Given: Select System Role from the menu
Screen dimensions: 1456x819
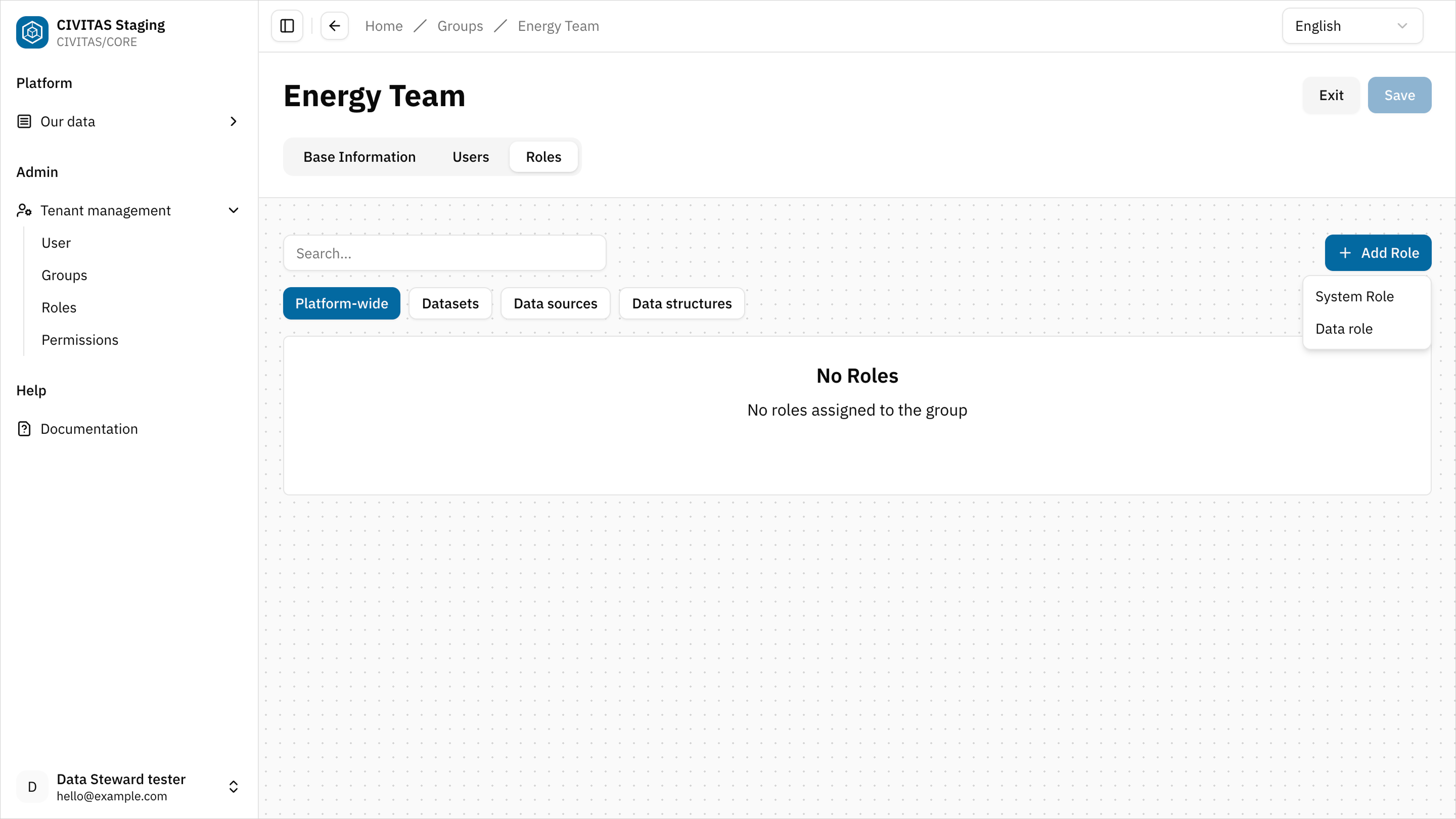Looking at the screenshot, I should tap(1354, 296).
